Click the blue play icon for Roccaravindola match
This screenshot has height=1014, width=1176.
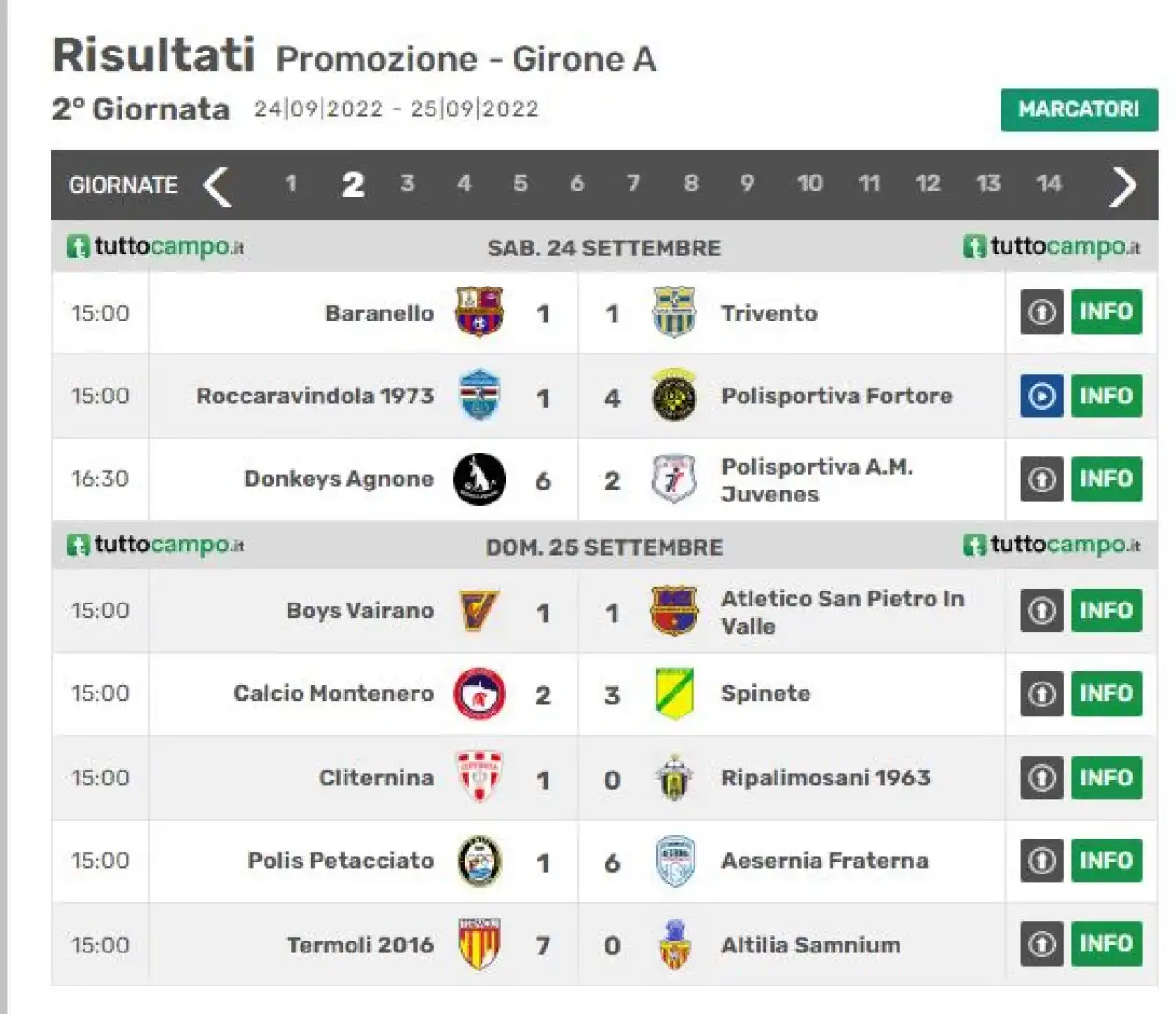[x=1042, y=396]
